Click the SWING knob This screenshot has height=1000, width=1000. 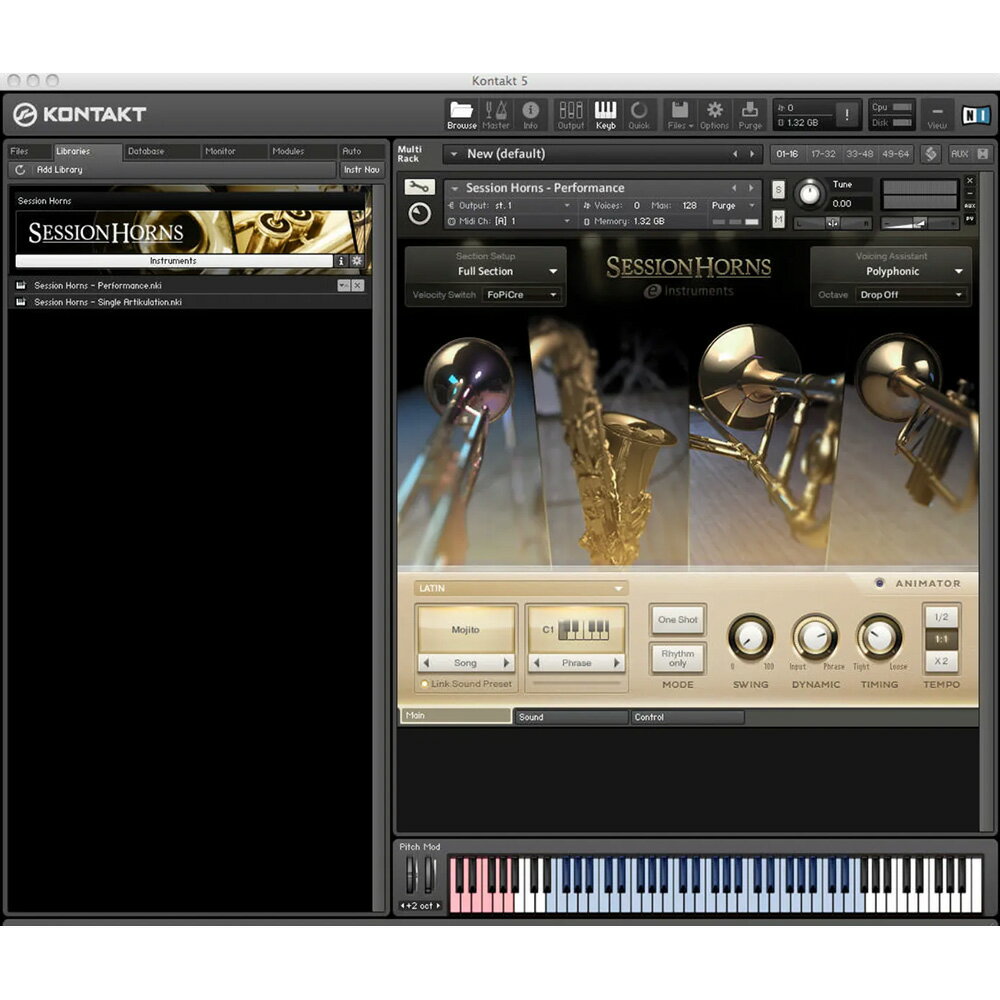point(751,636)
